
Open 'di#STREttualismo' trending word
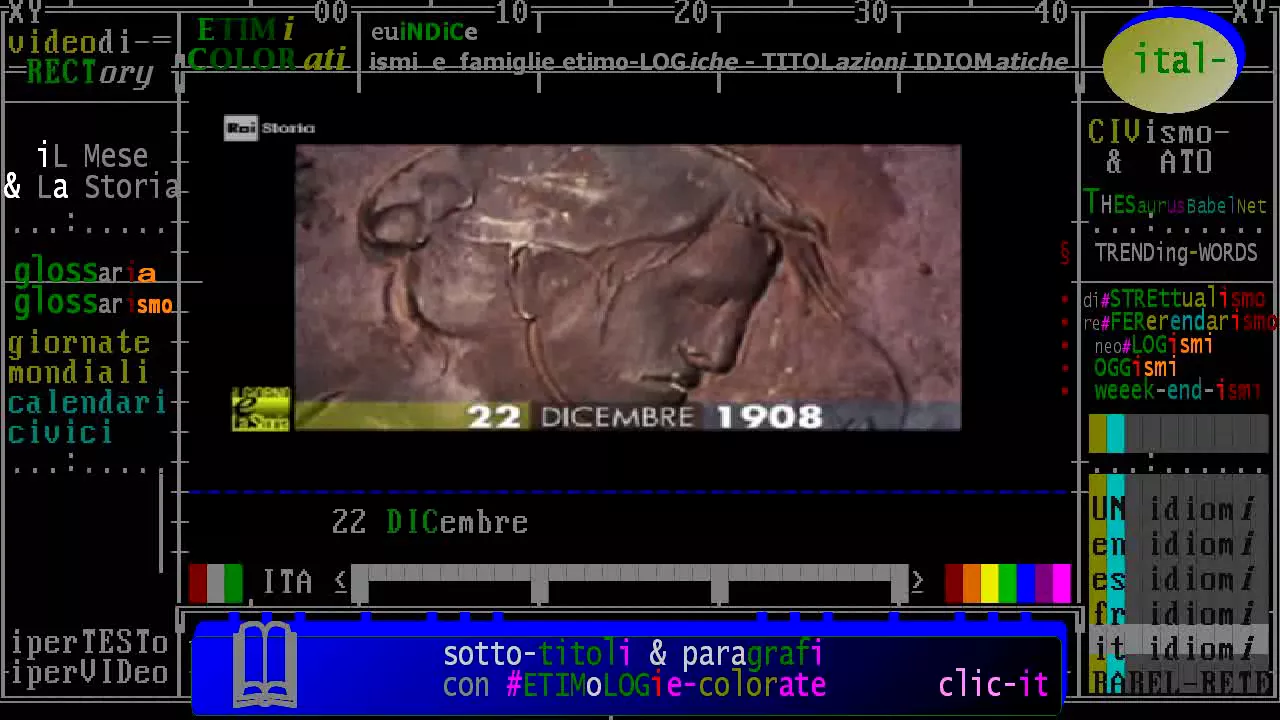pyautogui.click(x=1174, y=298)
